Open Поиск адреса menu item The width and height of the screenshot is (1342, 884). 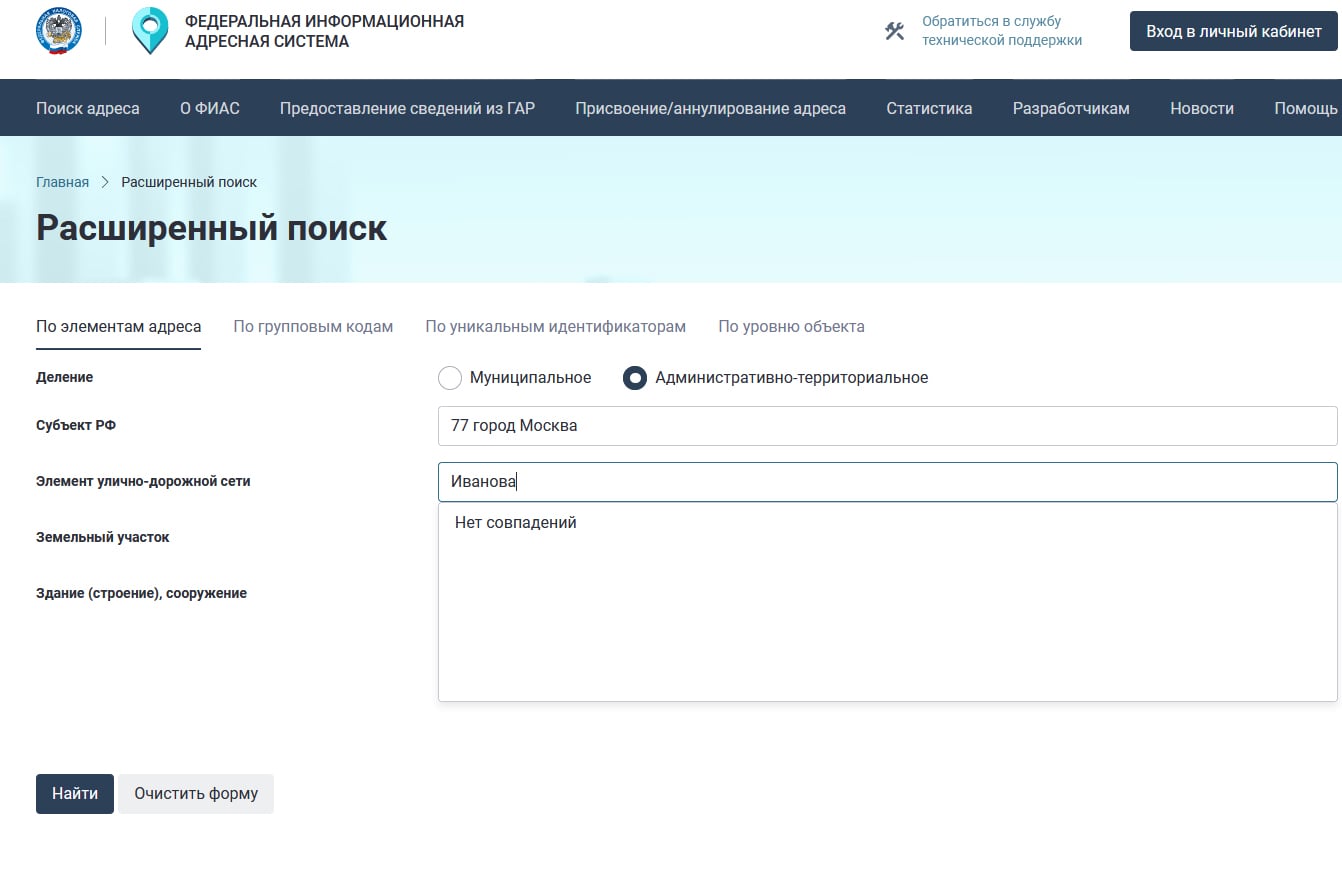pos(88,108)
